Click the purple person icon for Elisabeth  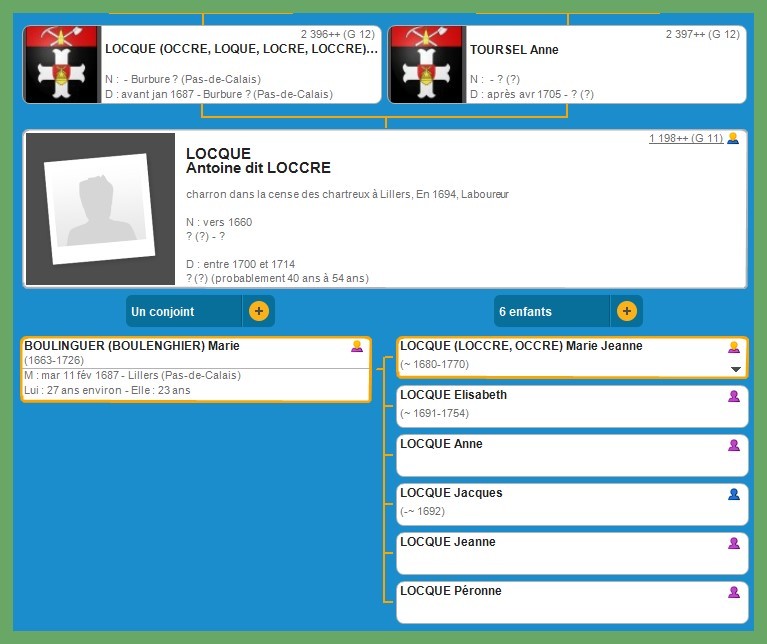(x=734, y=396)
